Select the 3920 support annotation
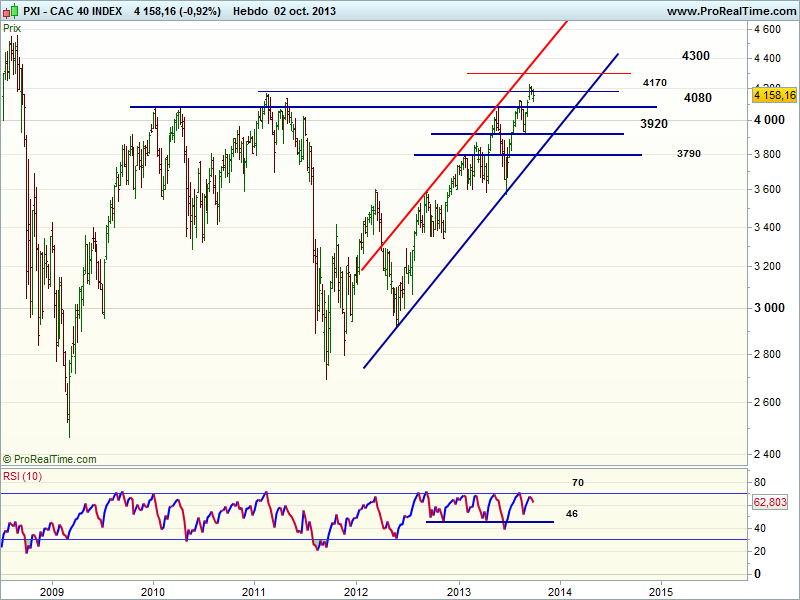This screenshot has width=800, height=600. pos(654,124)
